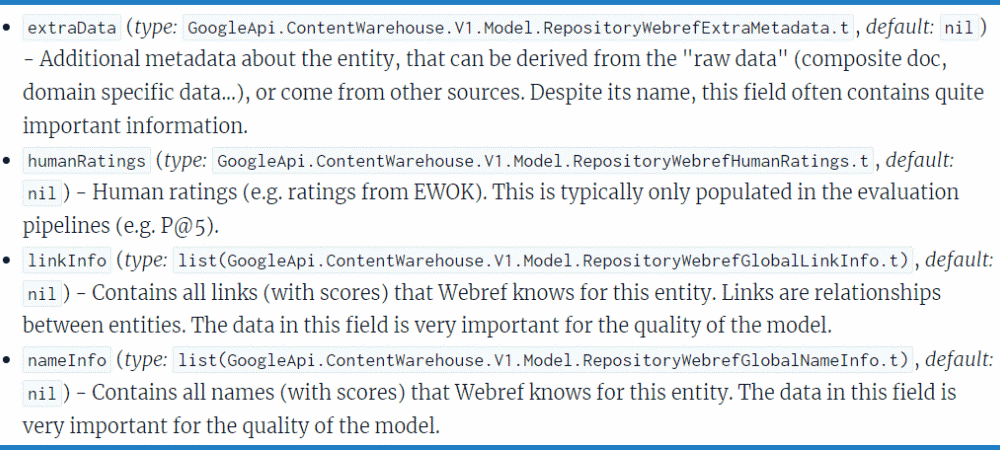Click the bullet point beside linkInfo
Image resolution: width=1000 pixels, height=450 pixels.
tap(7, 261)
